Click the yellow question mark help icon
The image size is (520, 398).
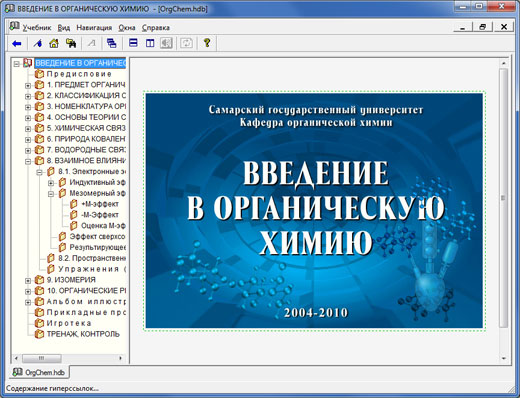[x=207, y=43]
